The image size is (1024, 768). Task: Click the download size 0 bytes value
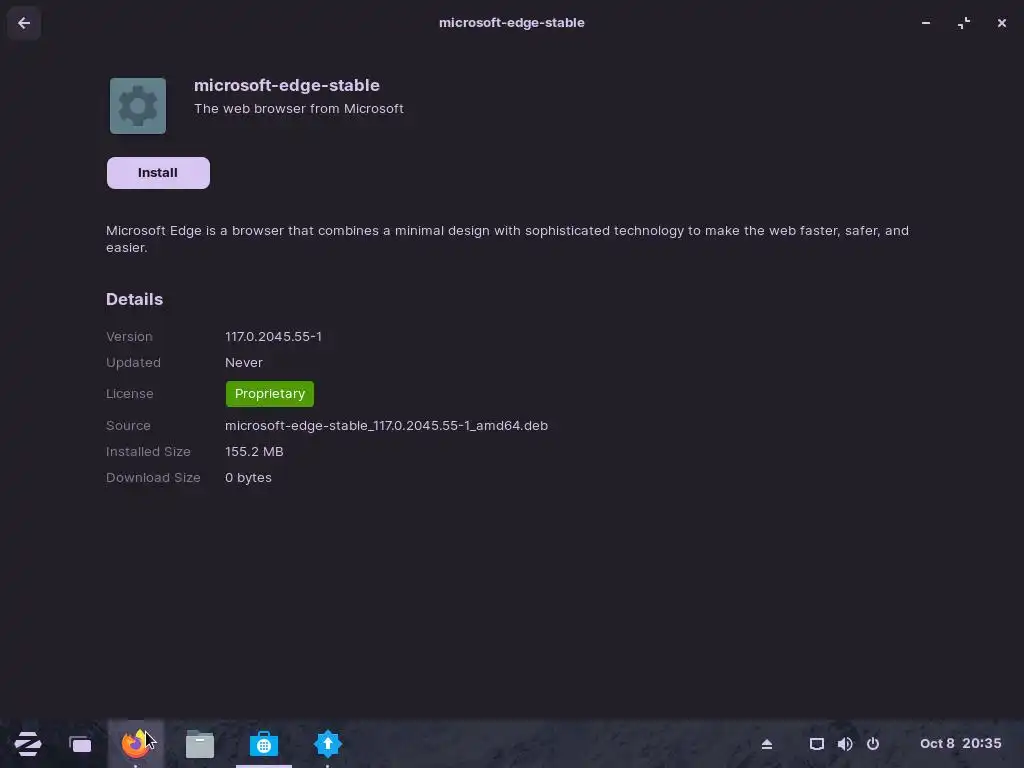[x=248, y=478]
